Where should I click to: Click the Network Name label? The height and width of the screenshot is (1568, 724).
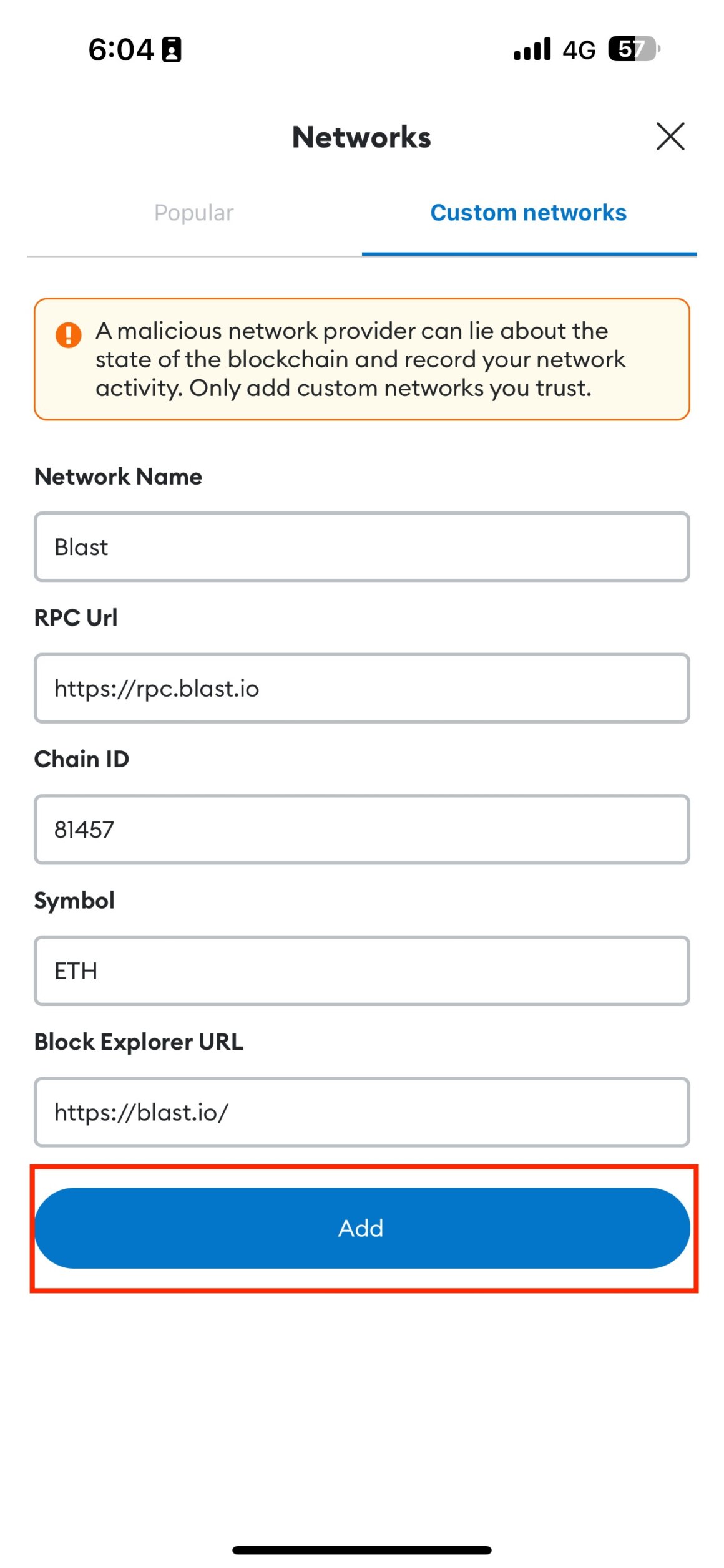117,476
